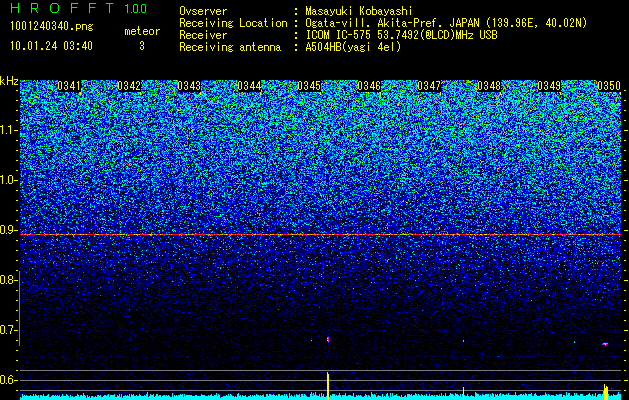The height and width of the screenshot is (400, 629).
Task: Click the 0342 time marker label
Action: point(129,86)
